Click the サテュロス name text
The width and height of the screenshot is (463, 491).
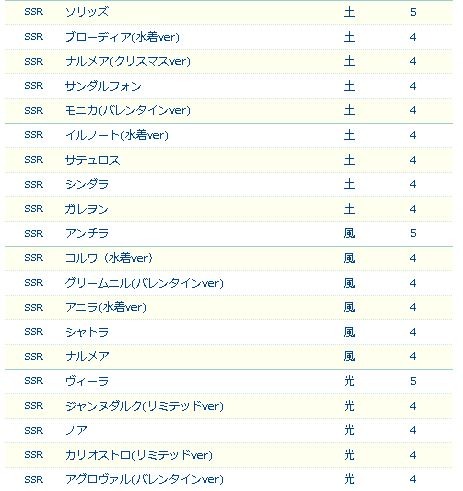click(x=92, y=160)
